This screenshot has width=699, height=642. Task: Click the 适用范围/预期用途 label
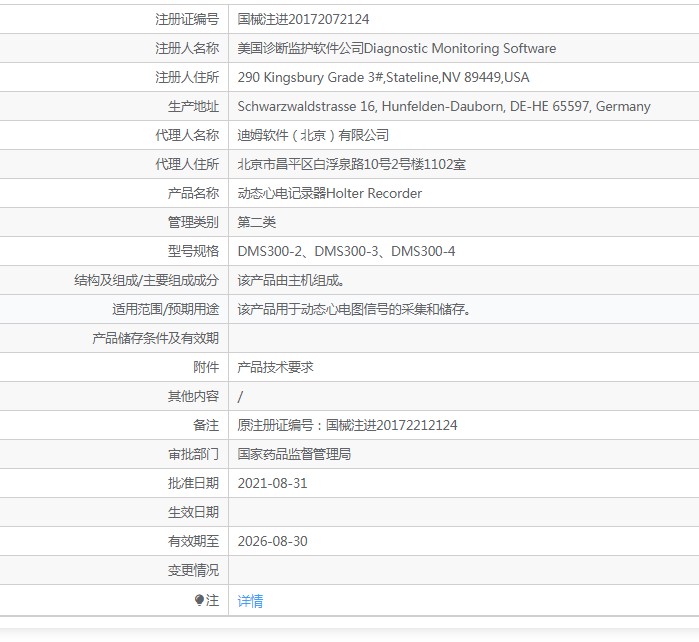click(x=166, y=309)
